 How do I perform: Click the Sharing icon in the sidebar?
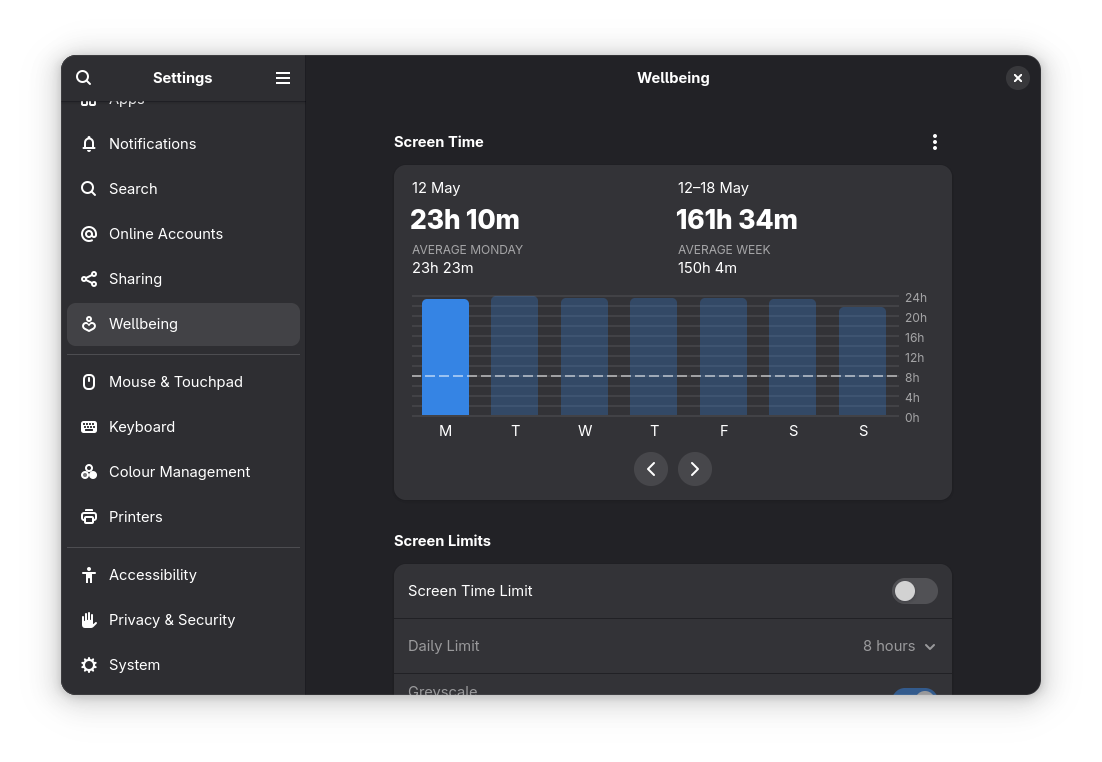point(88,278)
